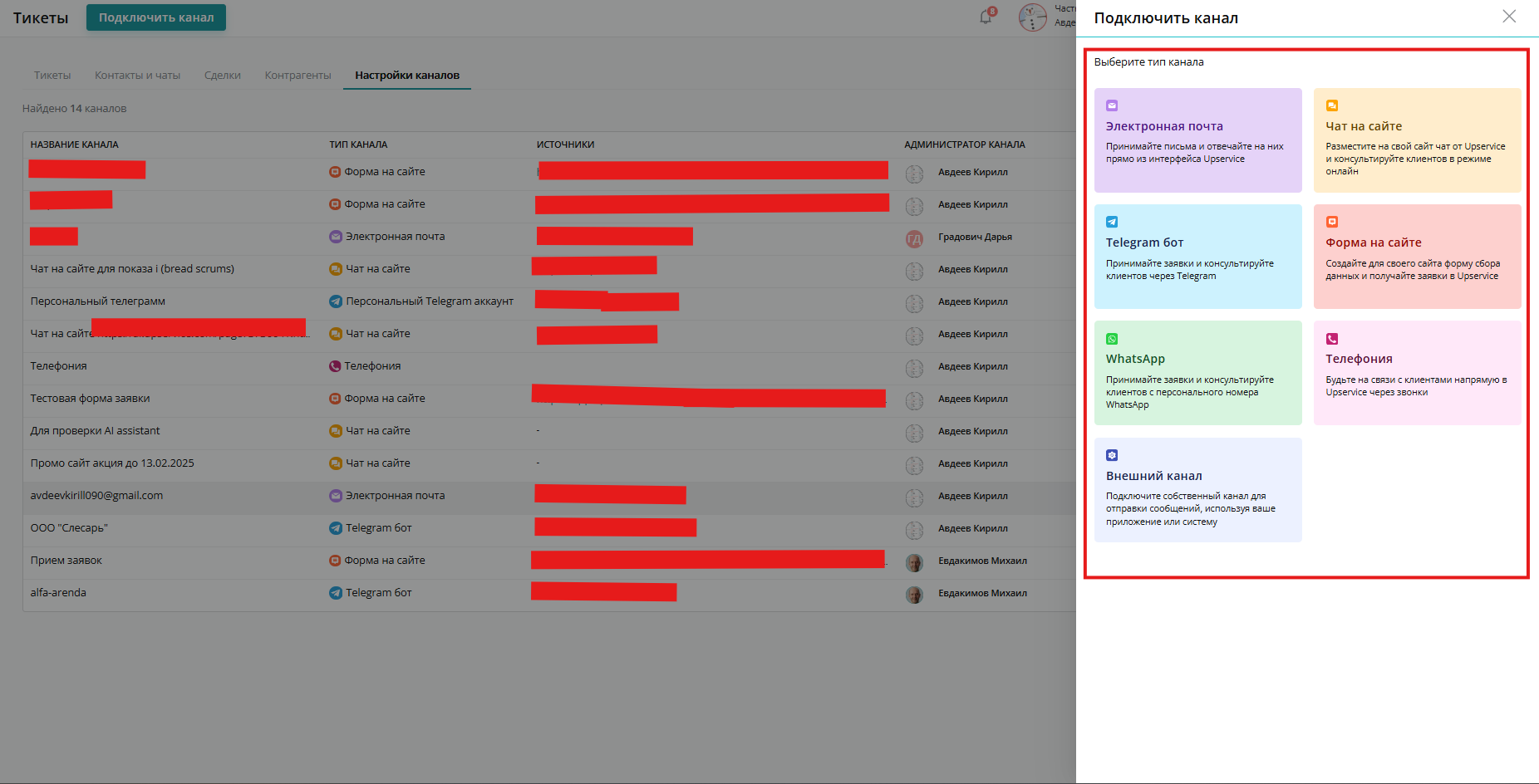The image size is (1539, 784).
Task: Click the ИСТОЧНИКИ column header
Action: [565, 145]
